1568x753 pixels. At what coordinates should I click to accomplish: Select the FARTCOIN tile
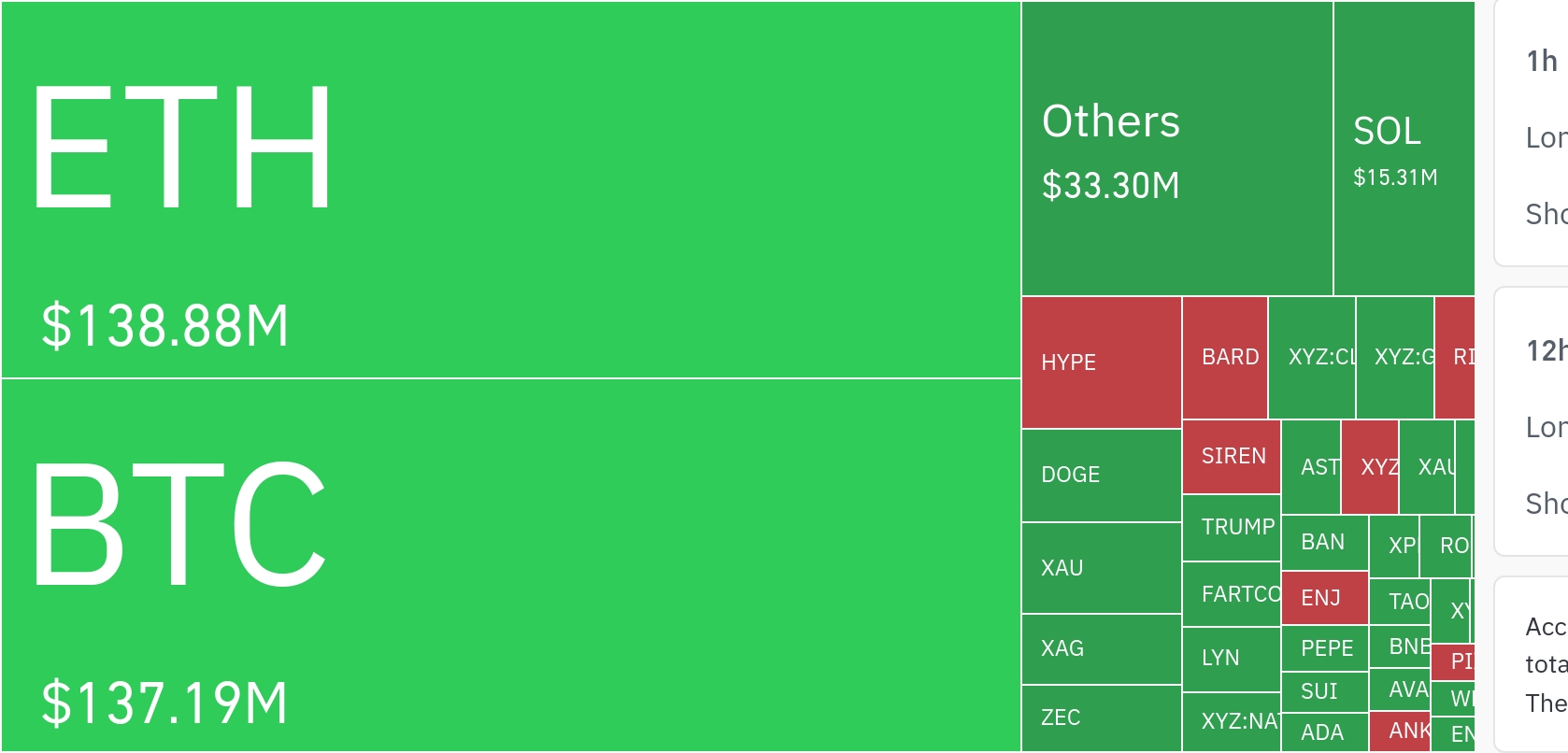pyautogui.click(x=1231, y=594)
